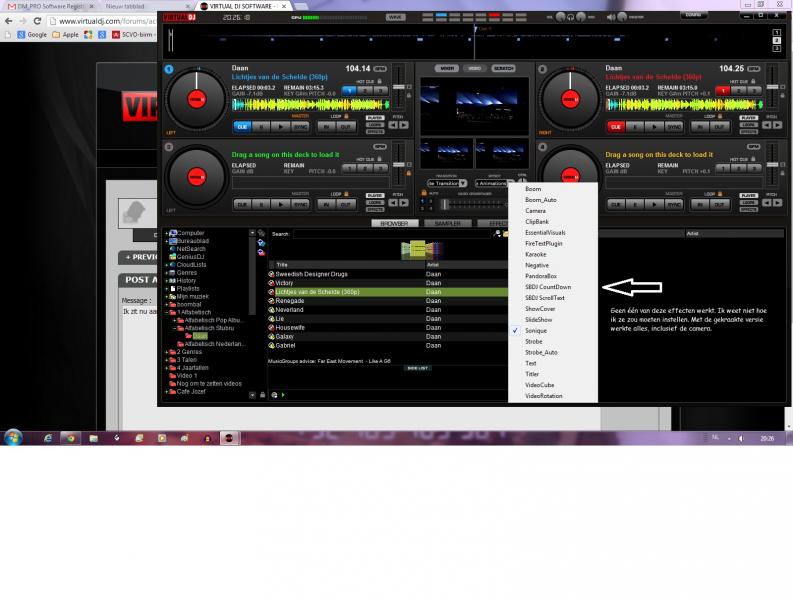Trigger red hot cue 1 on deck 2
The image size is (793, 600).
(x=723, y=91)
